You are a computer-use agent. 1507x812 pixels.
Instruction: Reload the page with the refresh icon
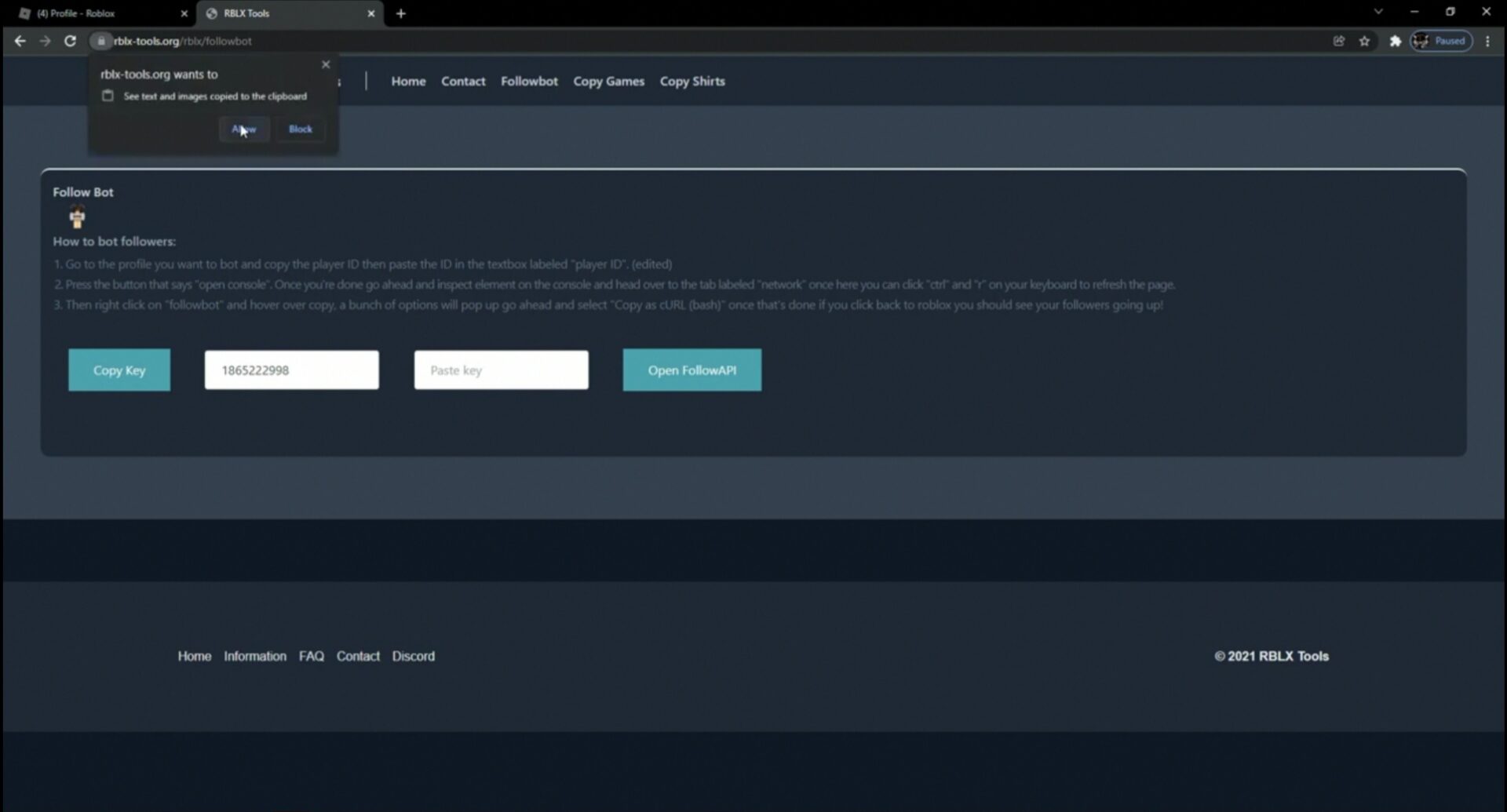click(70, 41)
